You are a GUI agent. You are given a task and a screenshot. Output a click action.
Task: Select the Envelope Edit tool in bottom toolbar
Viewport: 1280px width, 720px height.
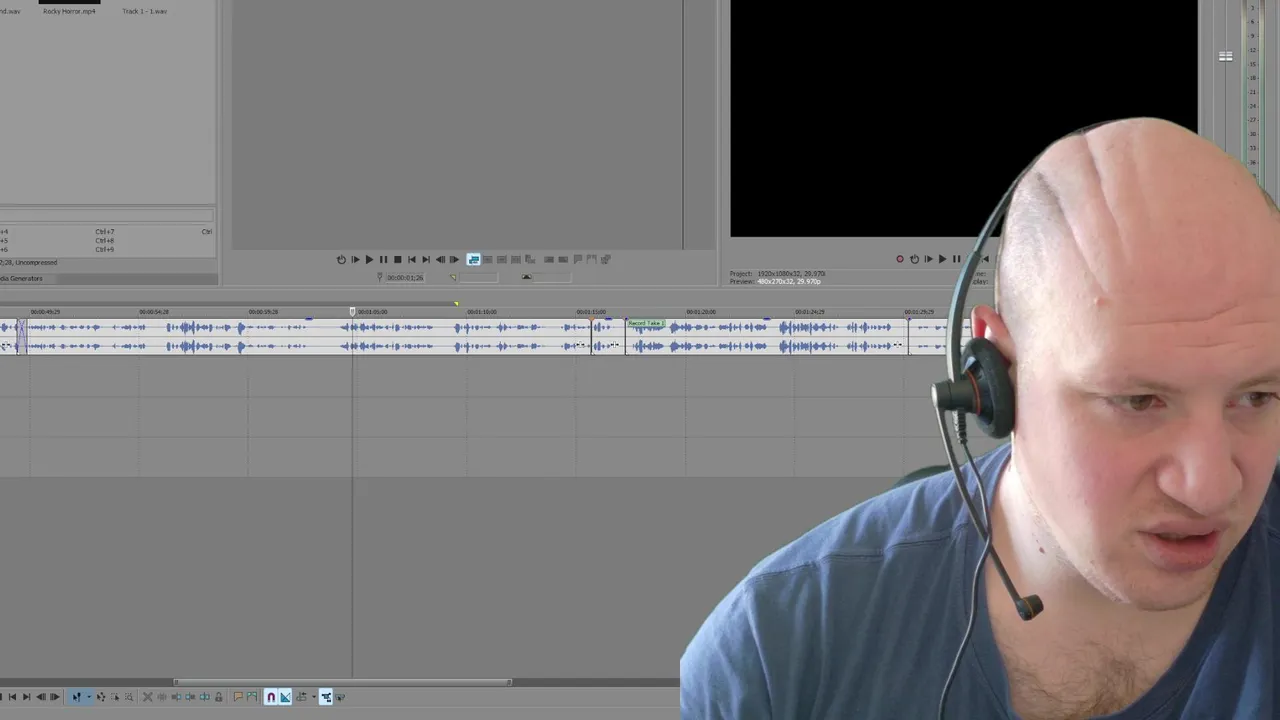[x=101, y=697]
